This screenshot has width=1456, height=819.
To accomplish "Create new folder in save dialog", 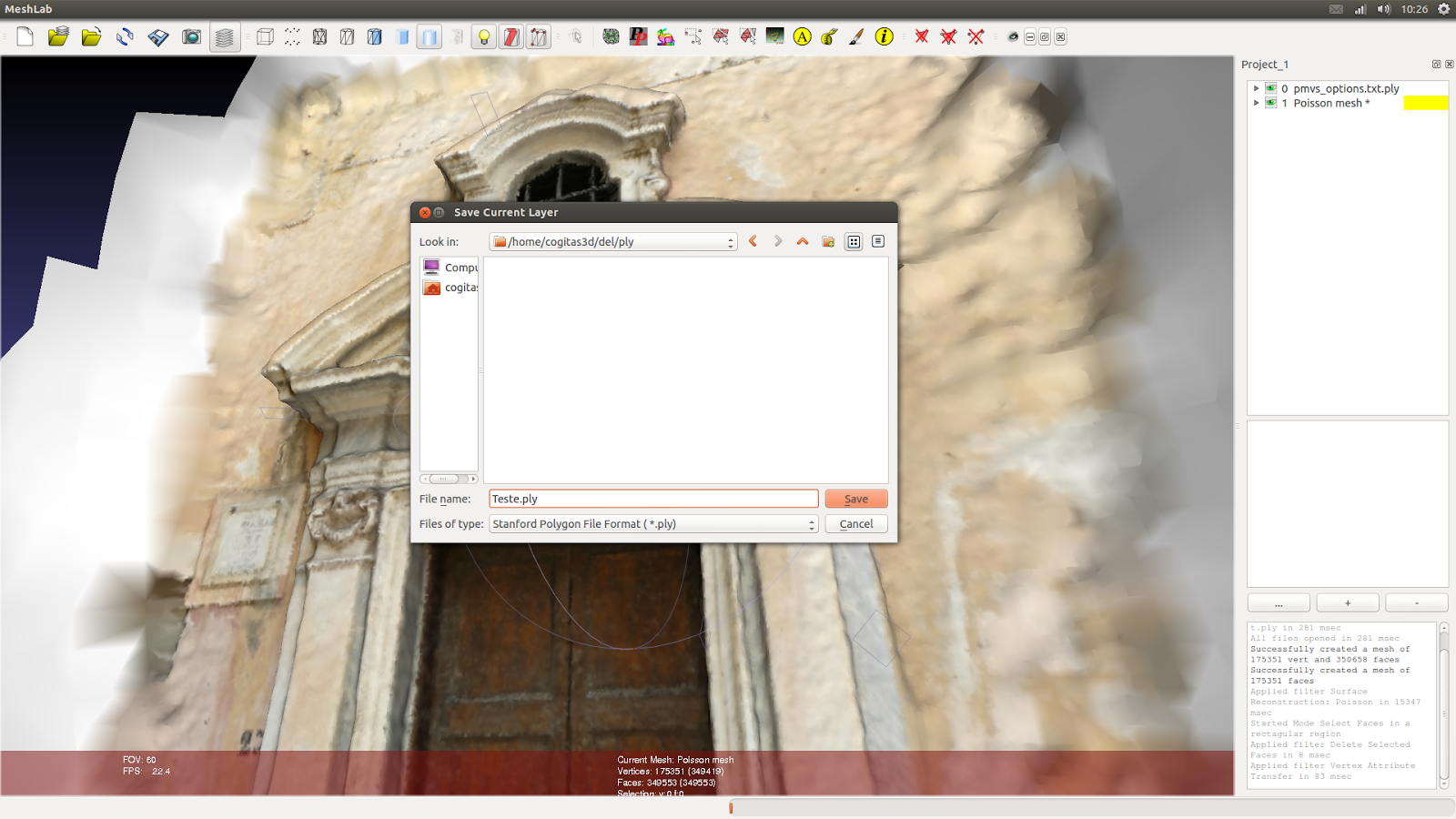I will (x=828, y=241).
